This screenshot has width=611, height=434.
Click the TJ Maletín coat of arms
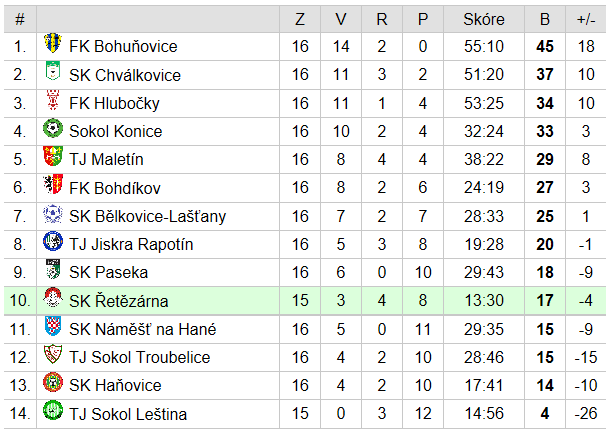(53, 156)
